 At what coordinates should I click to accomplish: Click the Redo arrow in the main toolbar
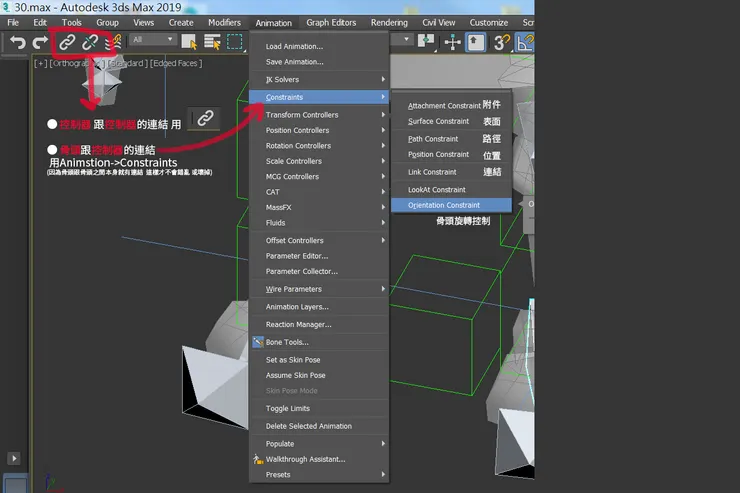41,42
